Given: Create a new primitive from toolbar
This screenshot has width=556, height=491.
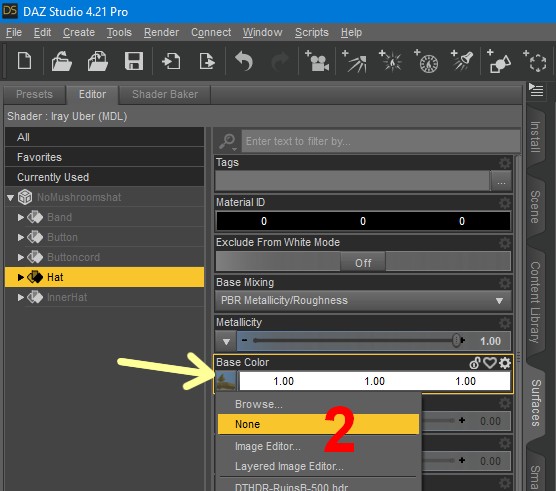Looking at the screenshot, I should point(499,61).
